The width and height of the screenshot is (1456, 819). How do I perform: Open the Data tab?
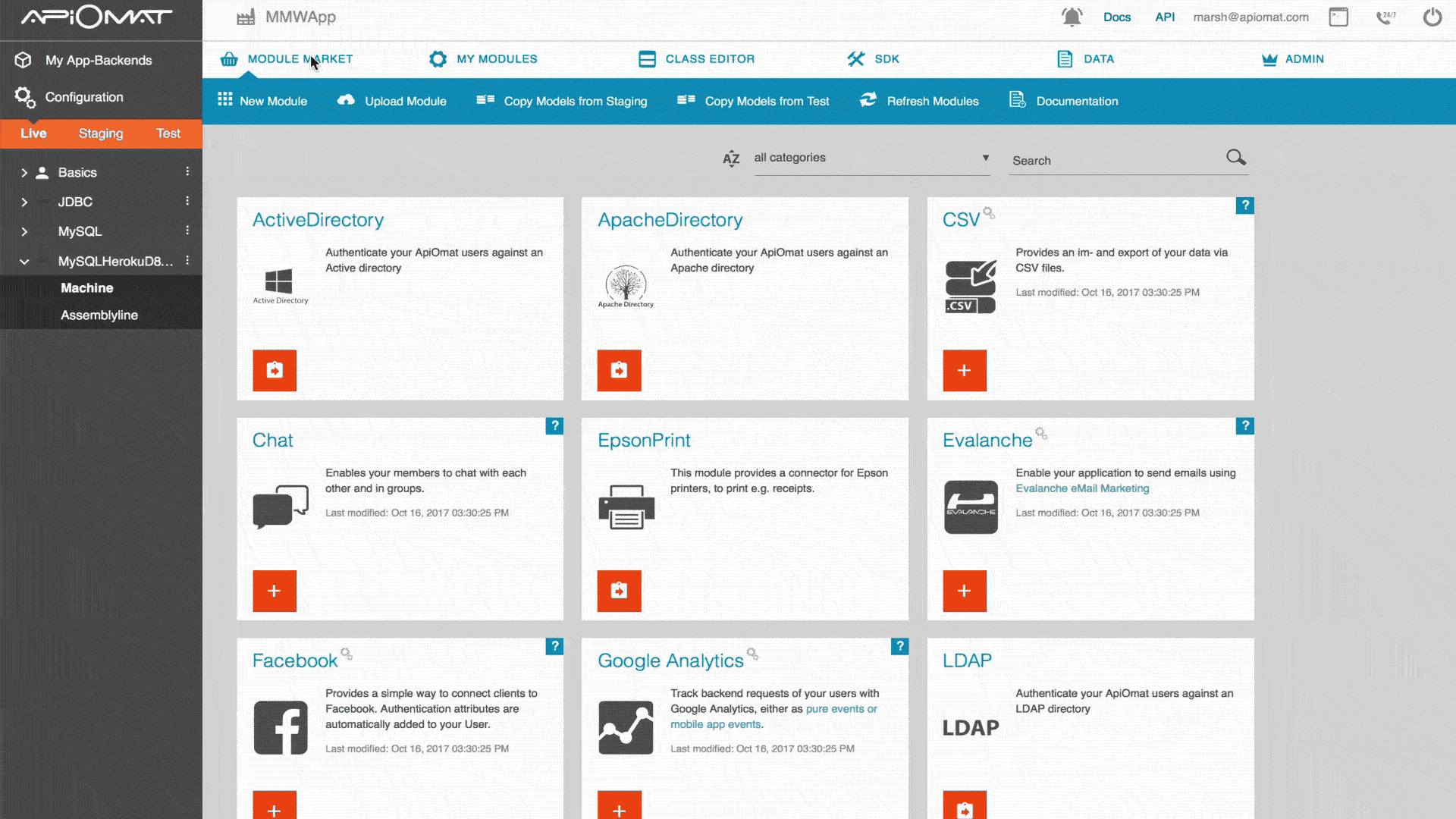(x=1085, y=59)
